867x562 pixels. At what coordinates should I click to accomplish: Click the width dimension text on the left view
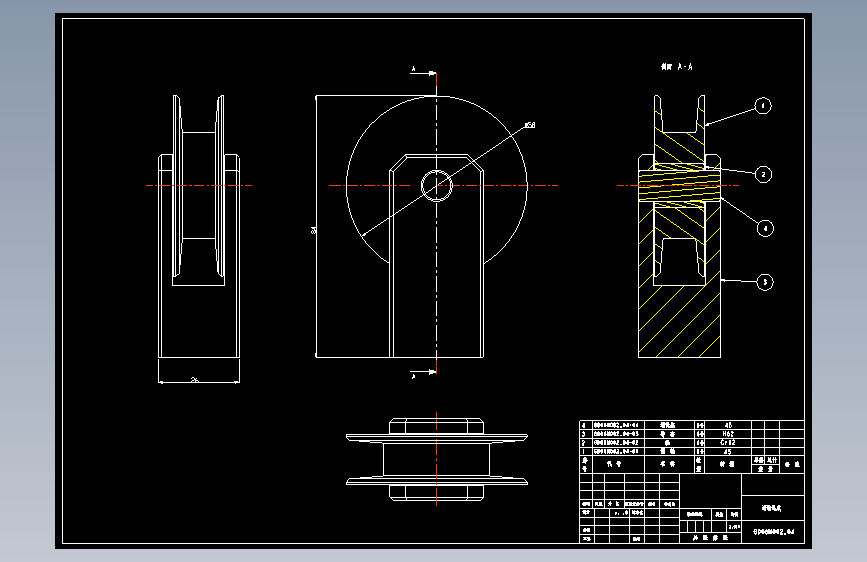(x=195, y=379)
